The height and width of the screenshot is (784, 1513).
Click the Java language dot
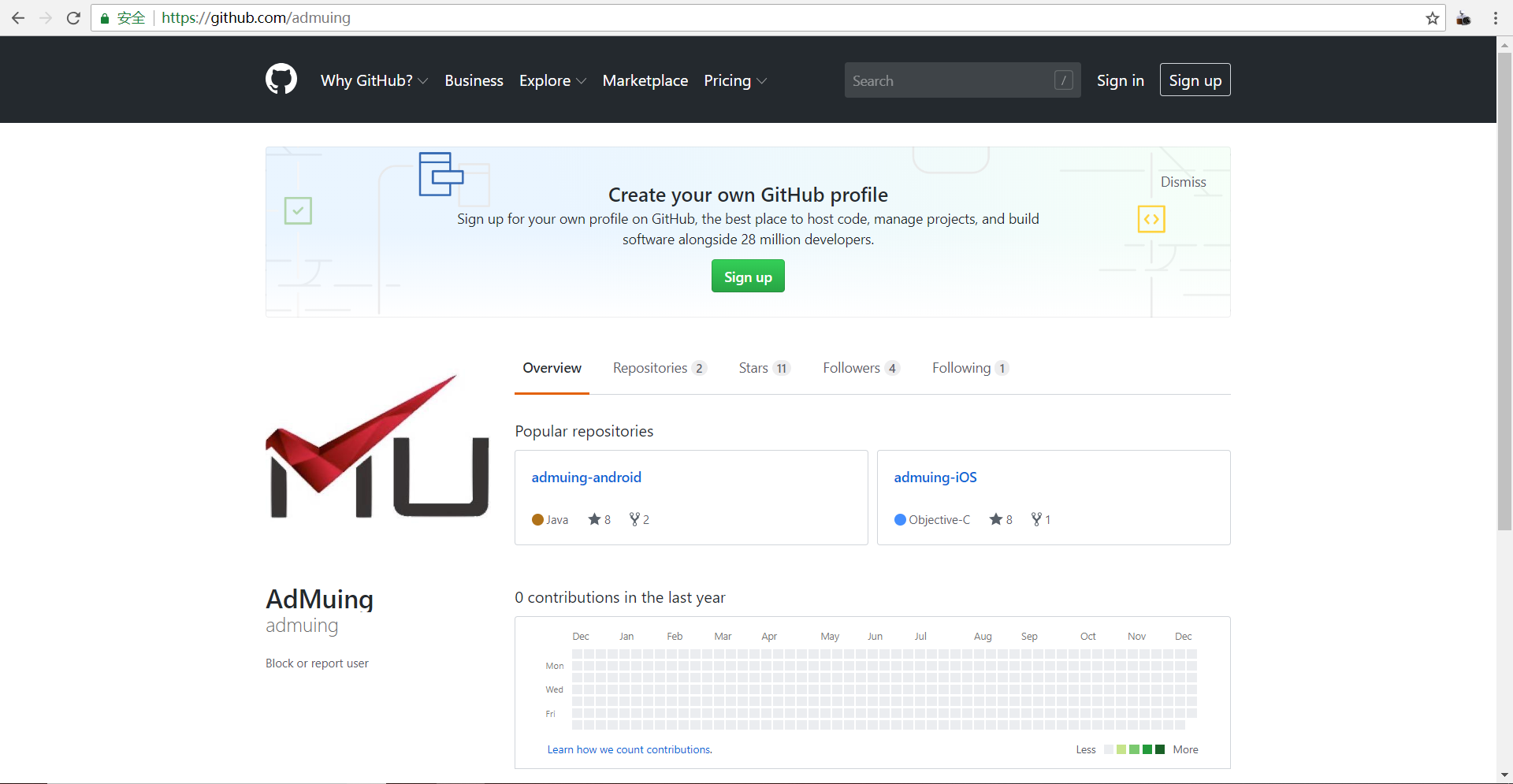(x=537, y=519)
